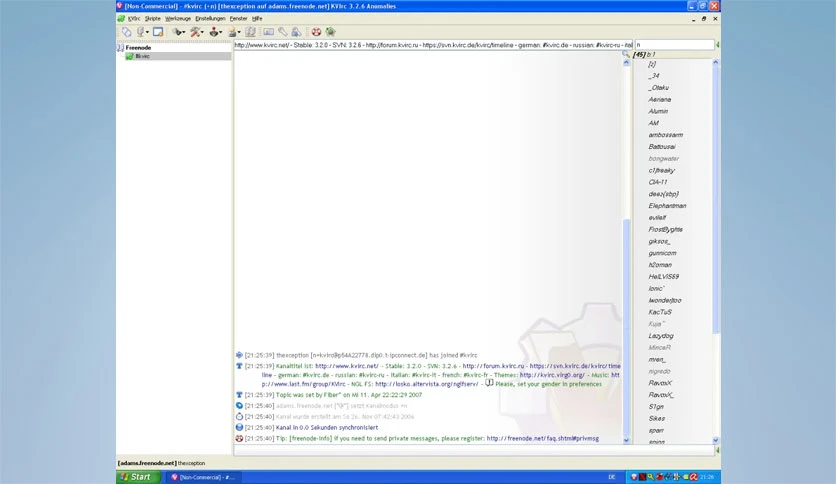Open the Fenster menu
Screen dimensions: 836x484
click(238, 19)
